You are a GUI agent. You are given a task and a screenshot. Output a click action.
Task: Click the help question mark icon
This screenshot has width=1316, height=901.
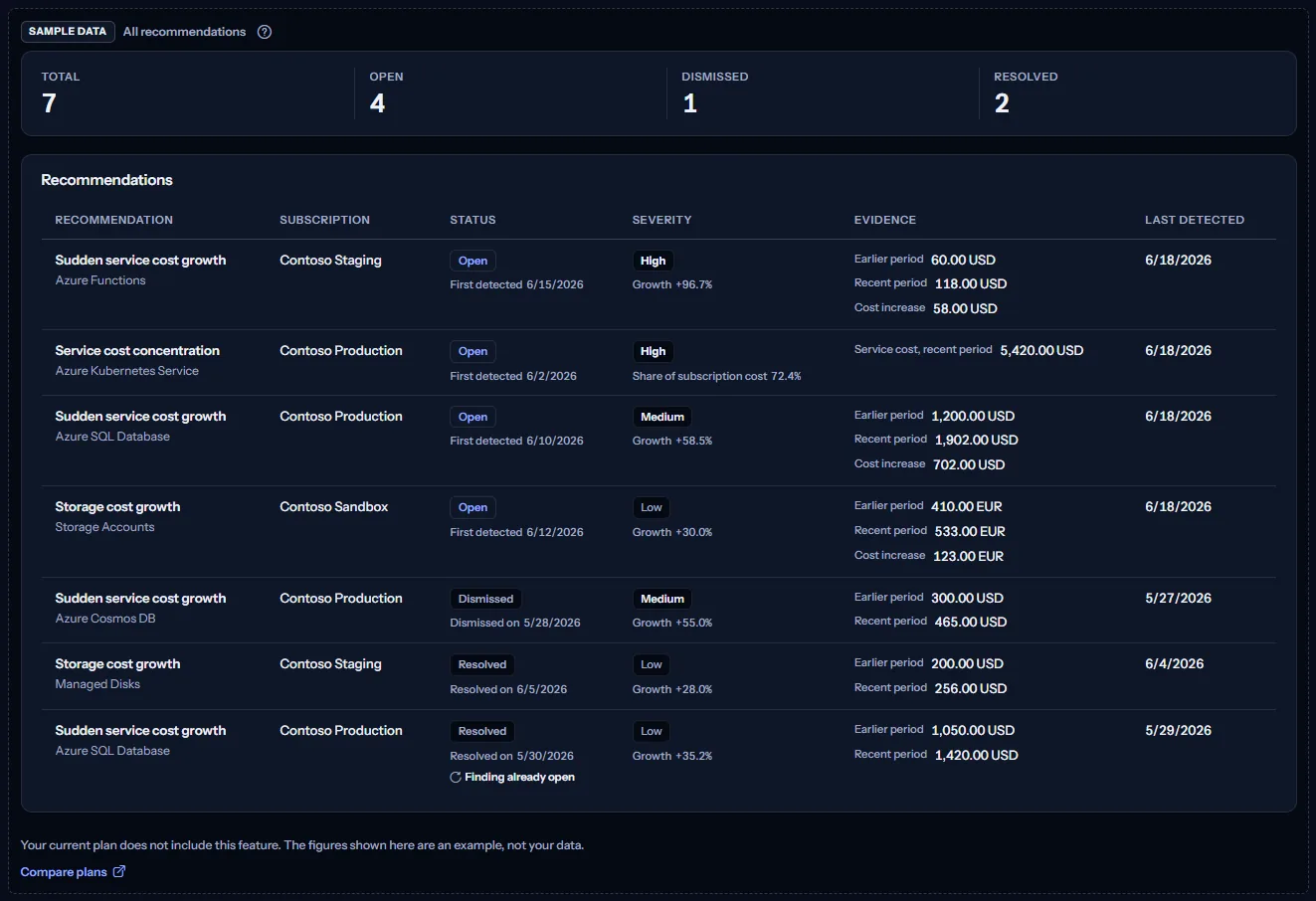click(x=265, y=32)
